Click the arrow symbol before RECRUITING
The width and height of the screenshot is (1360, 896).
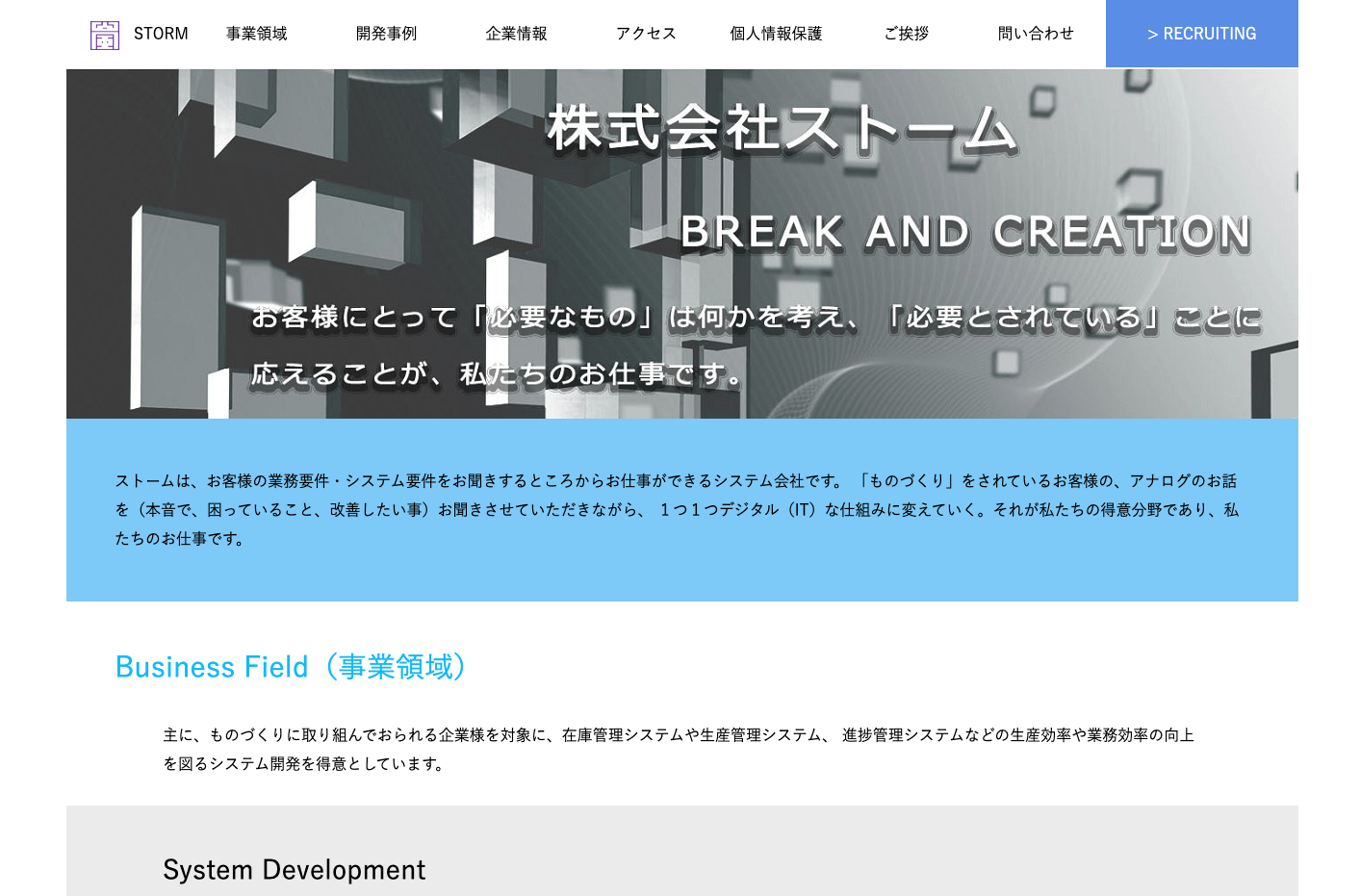[x=1152, y=34]
